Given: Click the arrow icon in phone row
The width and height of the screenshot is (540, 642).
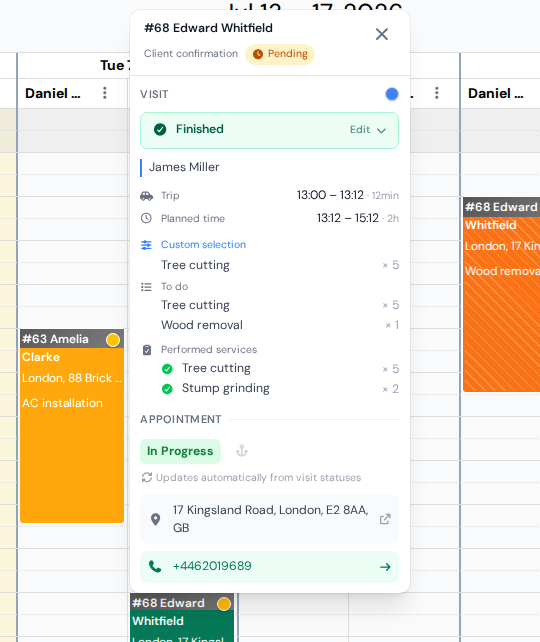Looking at the screenshot, I should [x=385, y=567].
